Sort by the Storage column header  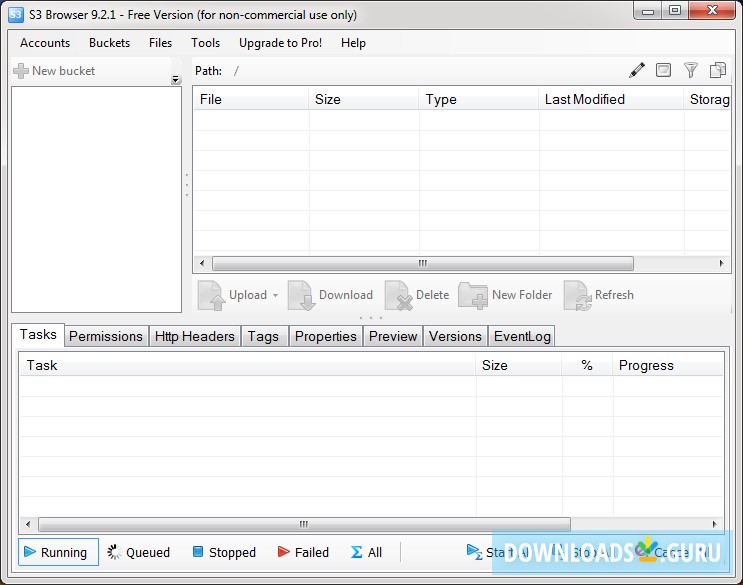point(707,99)
